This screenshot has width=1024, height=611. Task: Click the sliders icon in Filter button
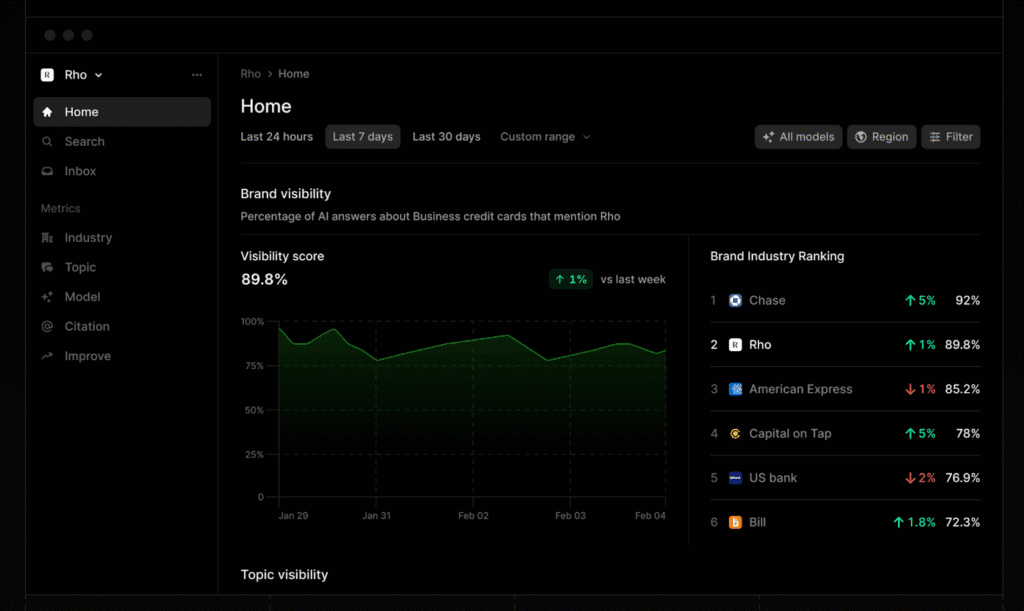tap(935, 137)
